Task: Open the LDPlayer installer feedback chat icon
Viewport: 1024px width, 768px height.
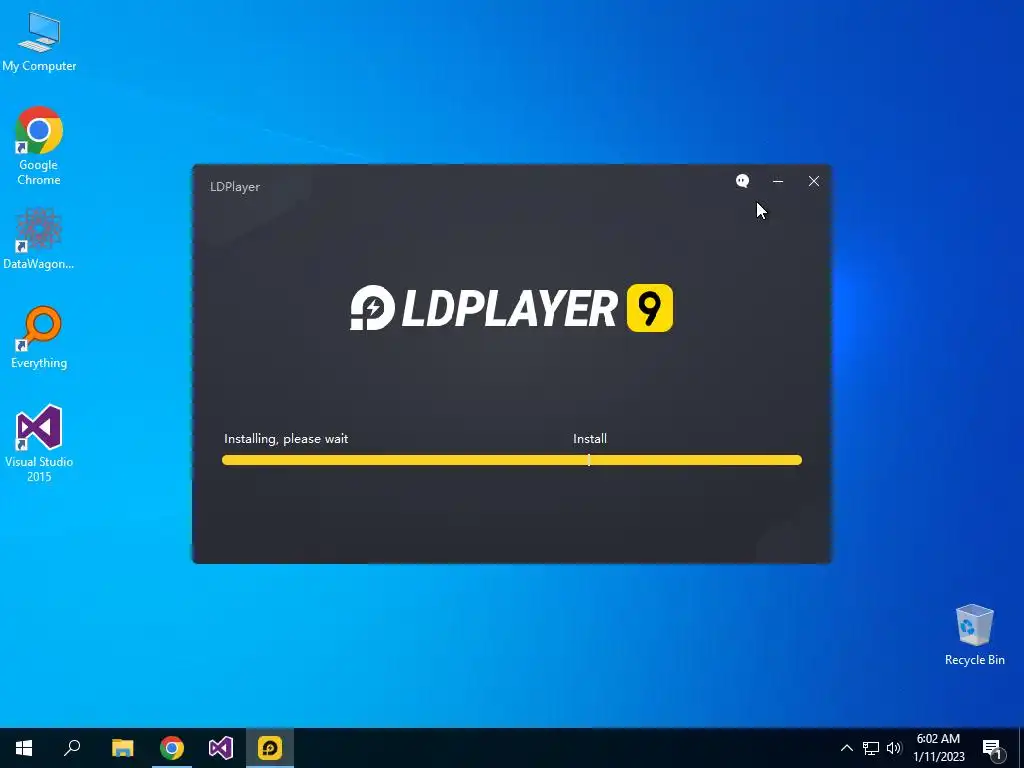Action: (742, 181)
